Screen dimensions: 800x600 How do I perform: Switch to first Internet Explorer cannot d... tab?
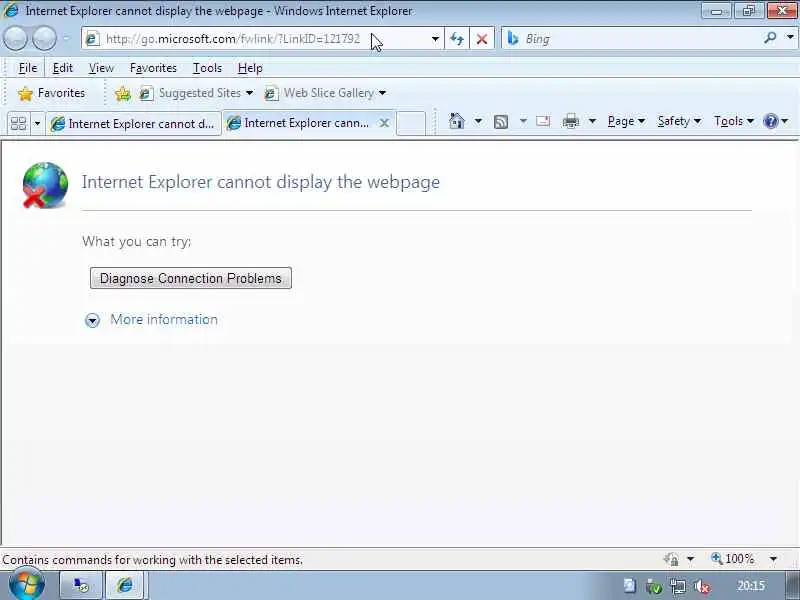coord(134,123)
